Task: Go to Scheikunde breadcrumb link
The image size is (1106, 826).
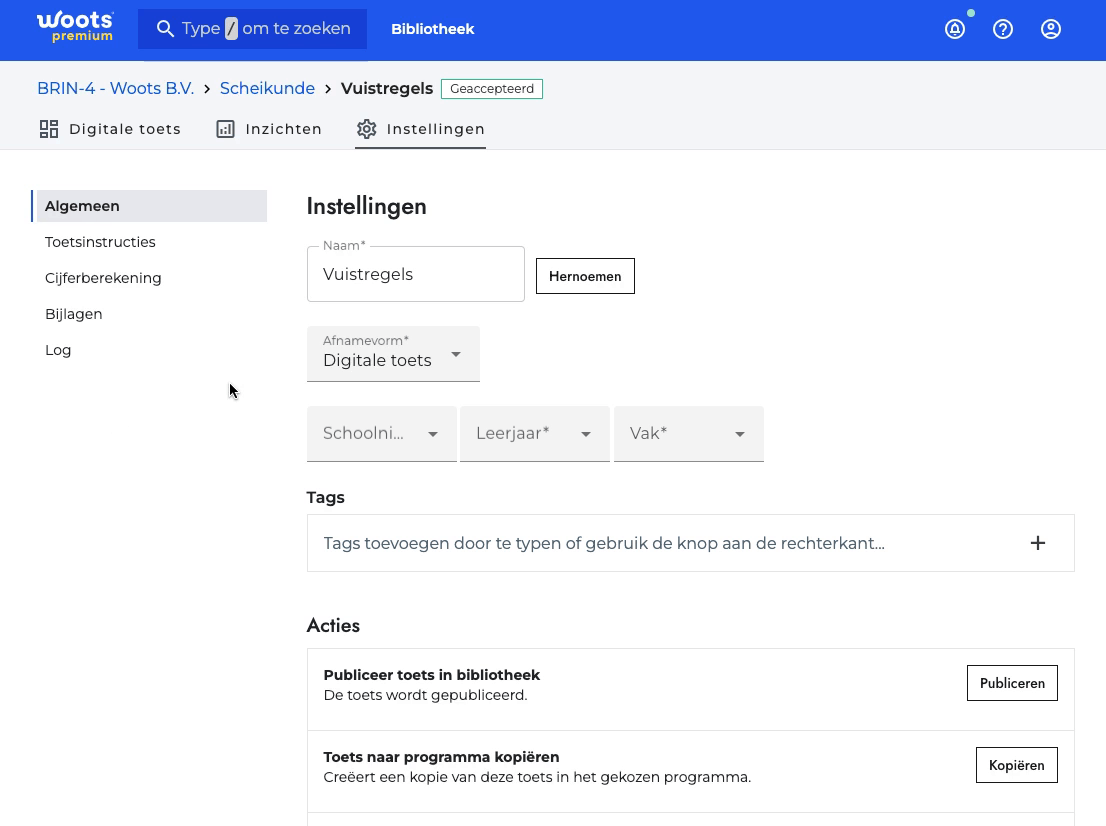Action: pos(267,88)
